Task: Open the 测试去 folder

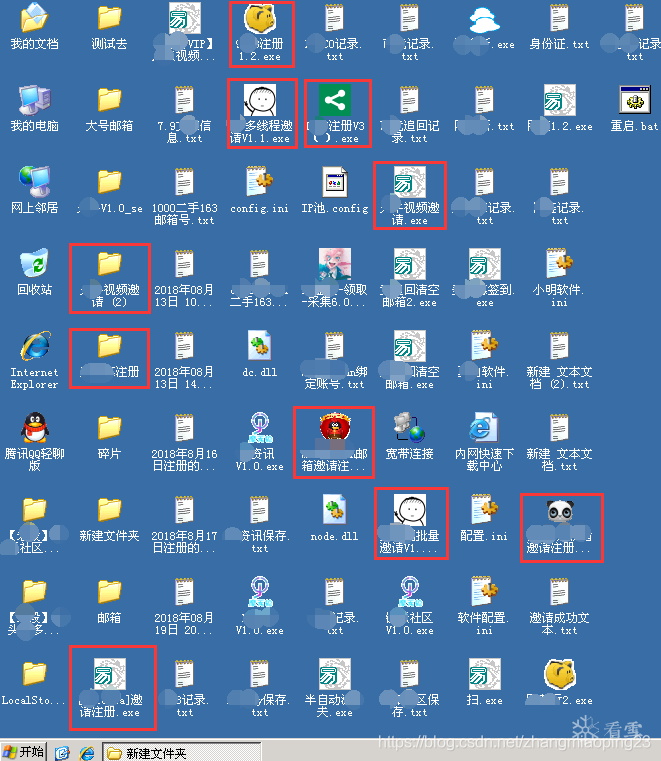Action: point(109,27)
